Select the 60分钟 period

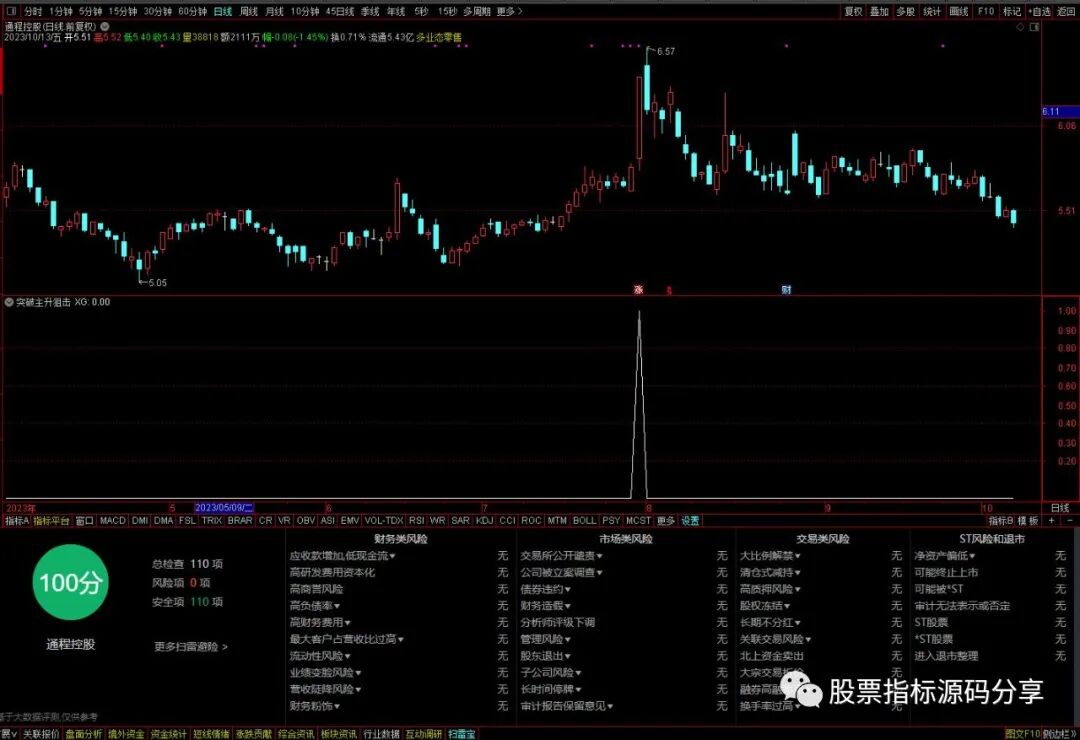[192, 12]
